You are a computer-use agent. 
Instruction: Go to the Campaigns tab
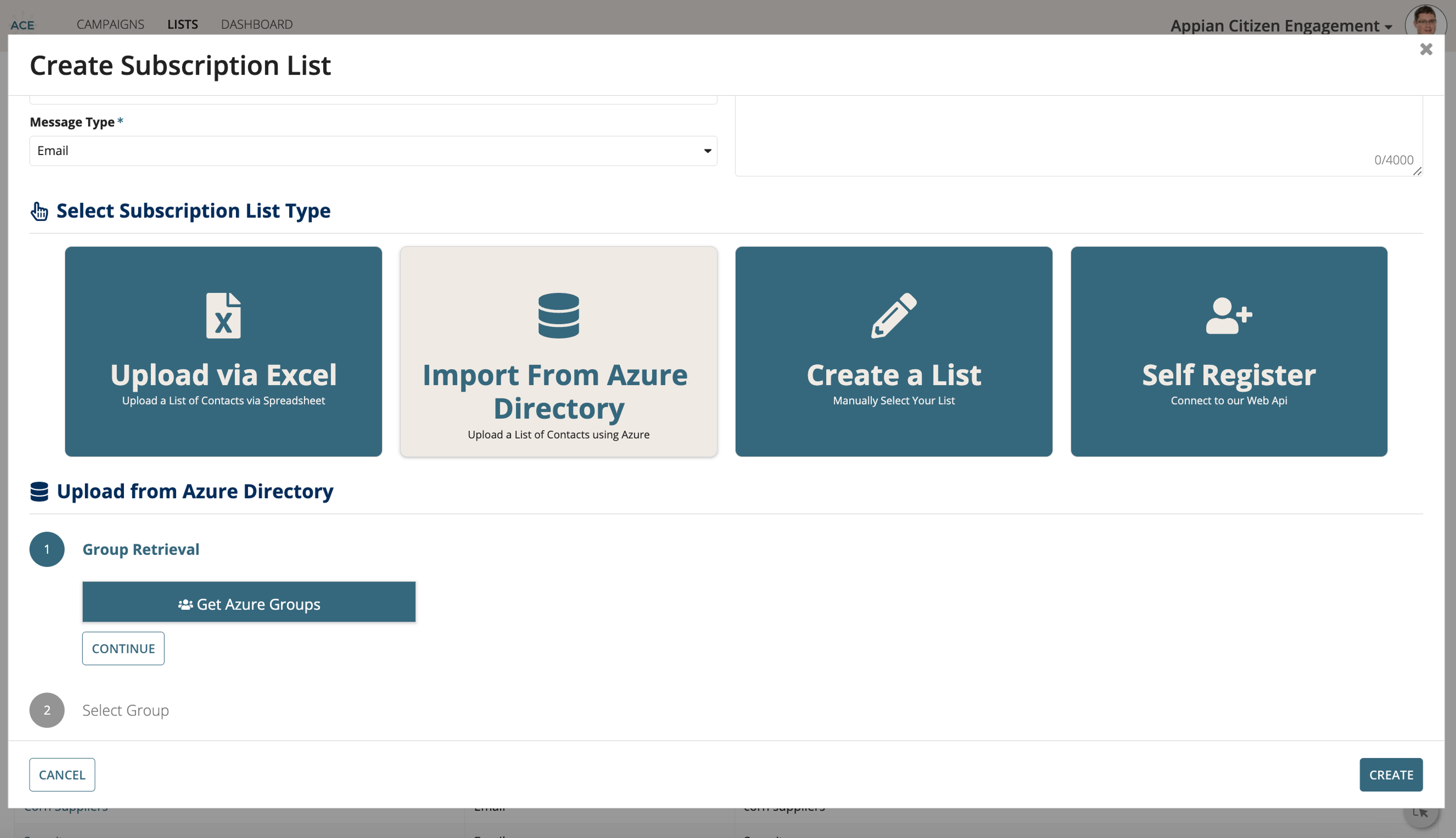[x=110, y=24]
